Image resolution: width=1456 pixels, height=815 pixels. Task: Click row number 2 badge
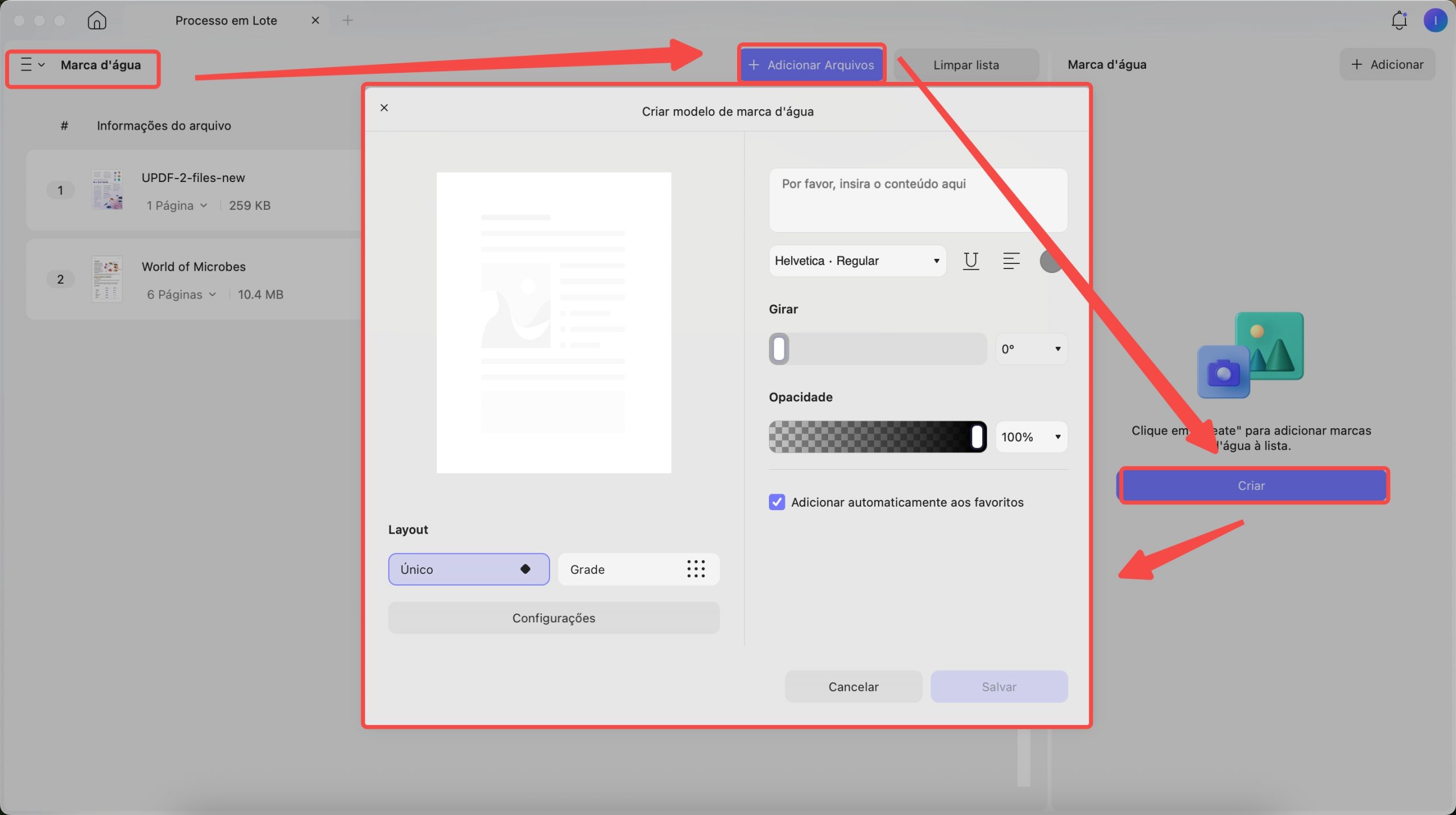pos(60,279)
